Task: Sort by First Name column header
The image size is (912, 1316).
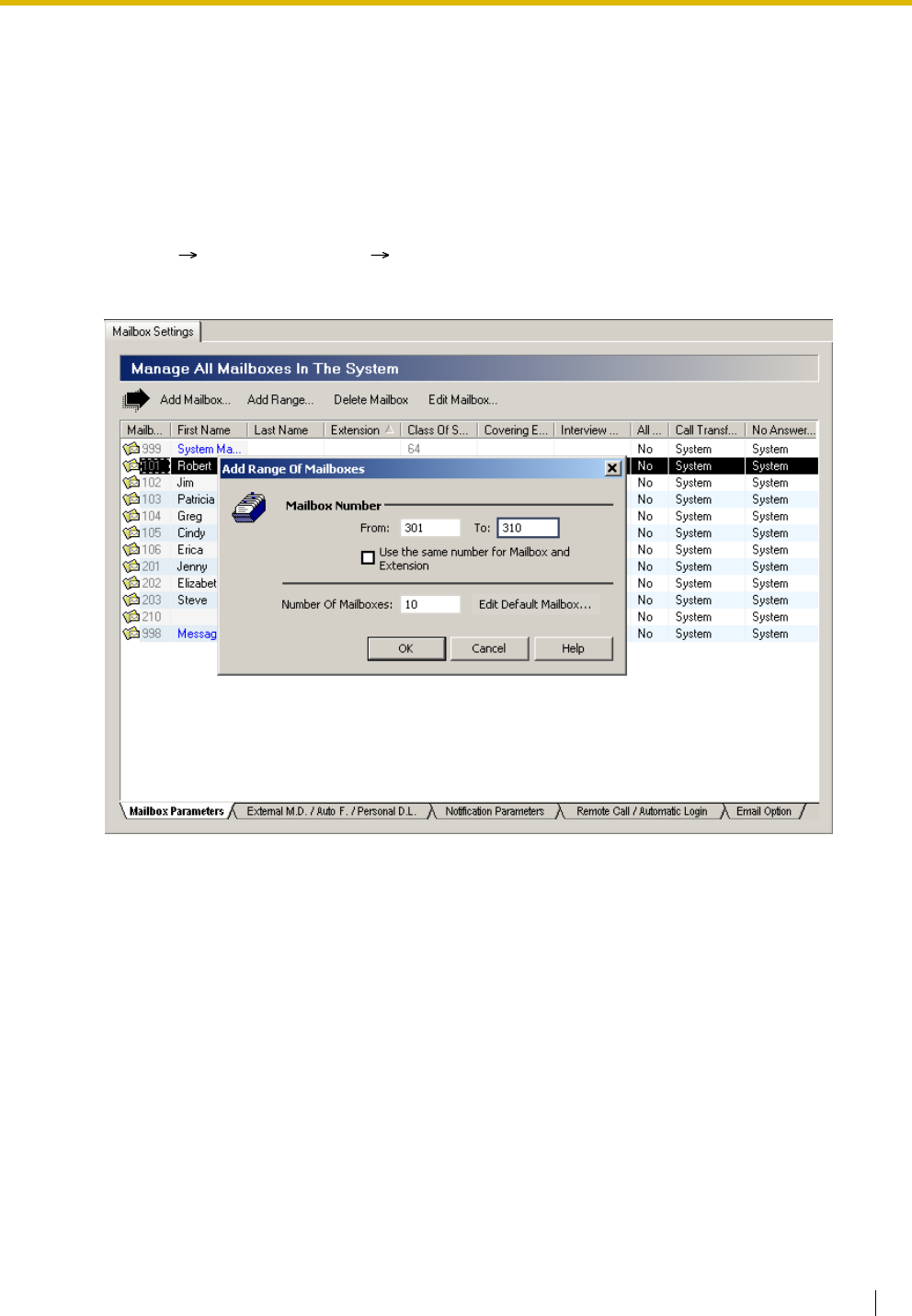Action: click(208, 429)
